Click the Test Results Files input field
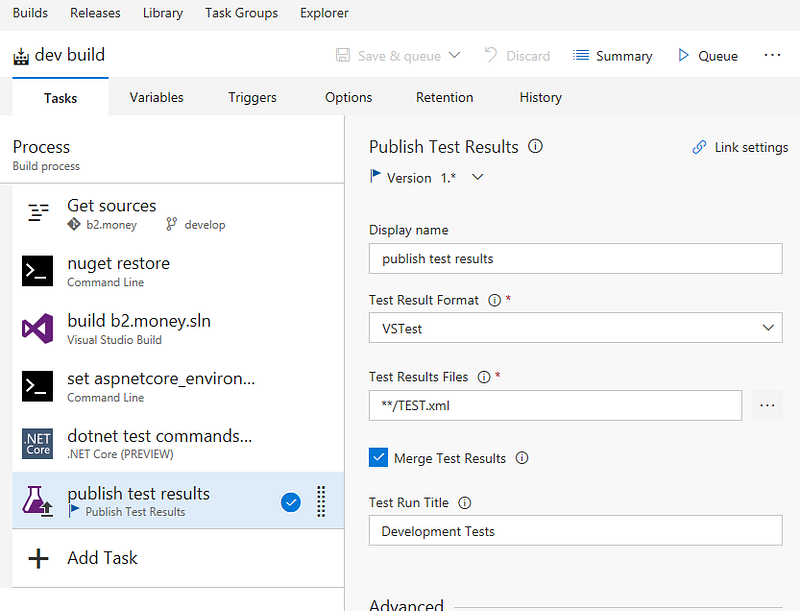The height and width of the screenshot is (611, 800). (555, 405)
